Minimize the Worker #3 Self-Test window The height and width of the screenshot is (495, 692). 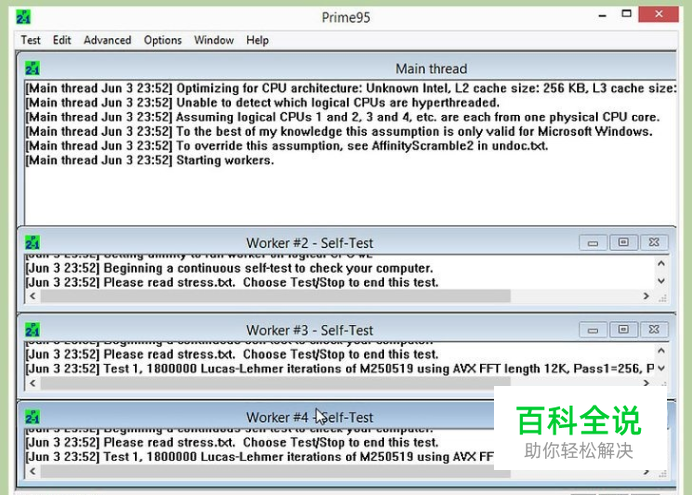coord(593,330)
